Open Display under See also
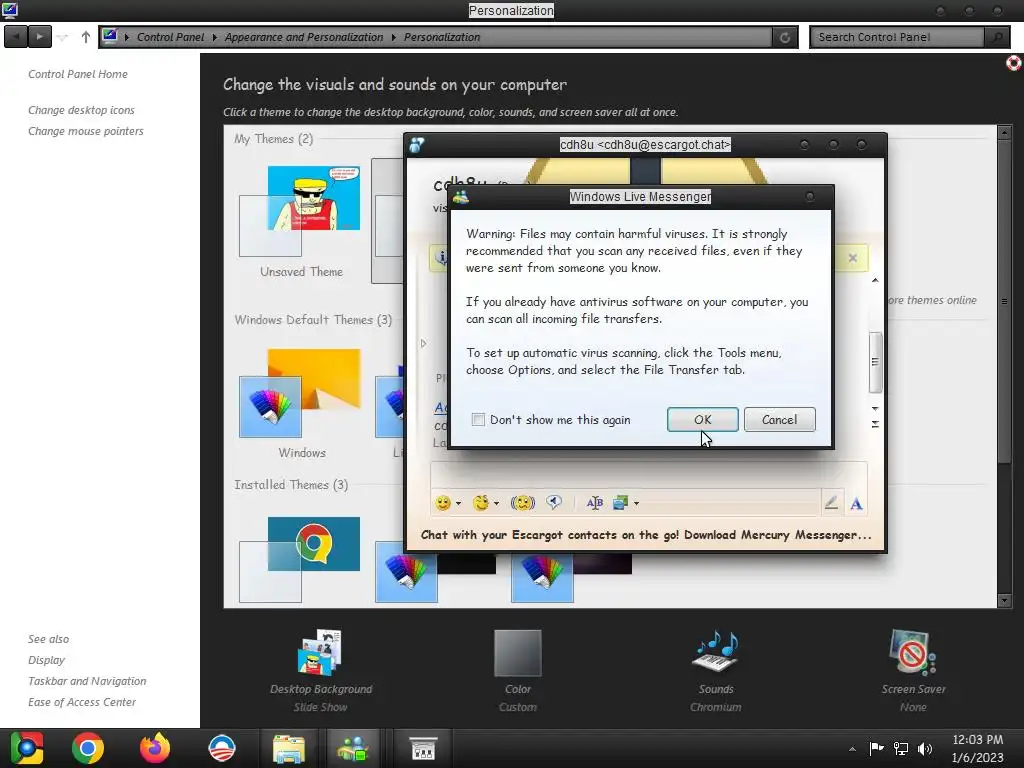1024x768 pixels. [46, 660]
